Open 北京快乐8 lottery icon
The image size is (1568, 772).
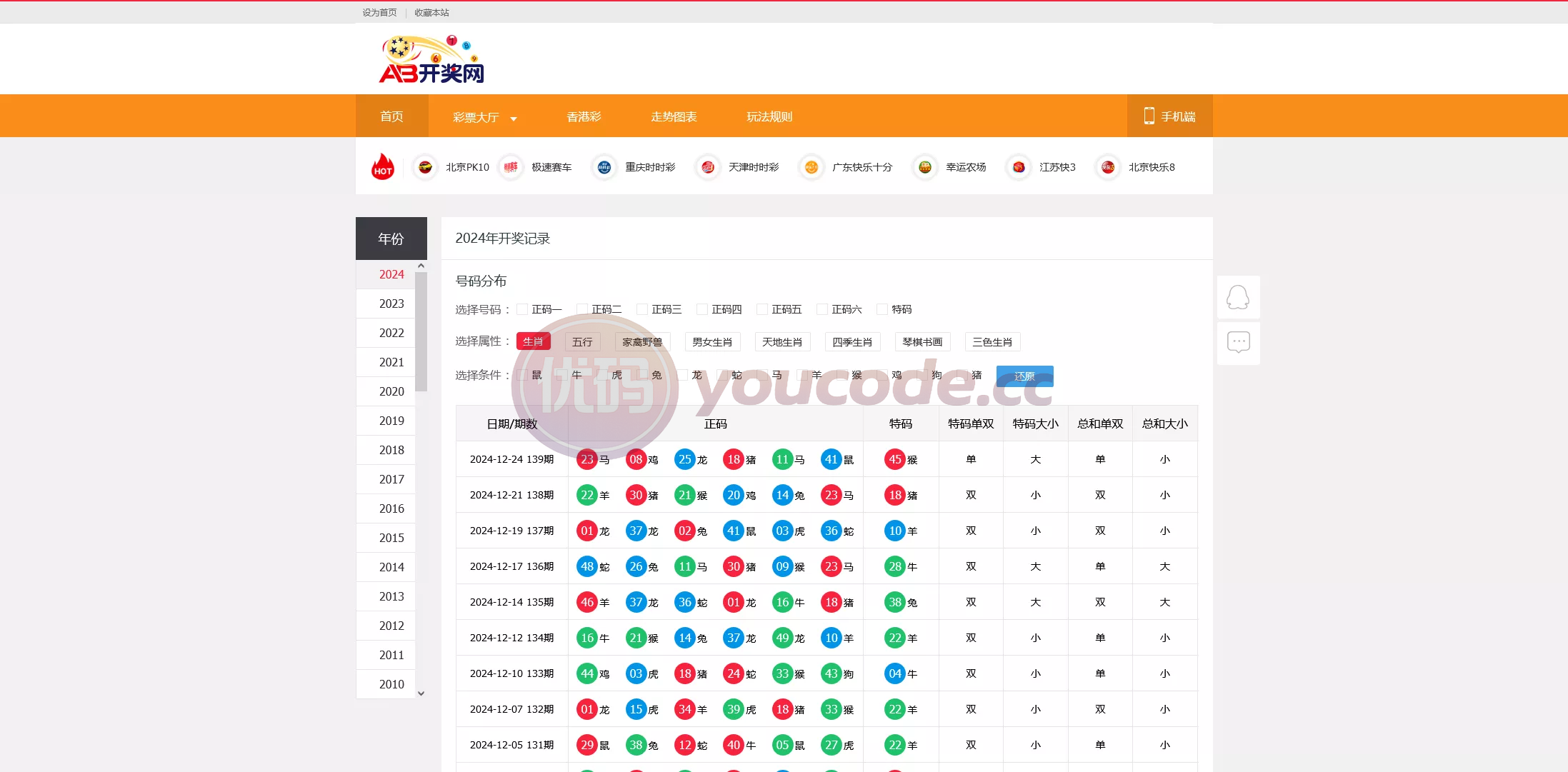pyautogui.click(x=1108, y=167)
